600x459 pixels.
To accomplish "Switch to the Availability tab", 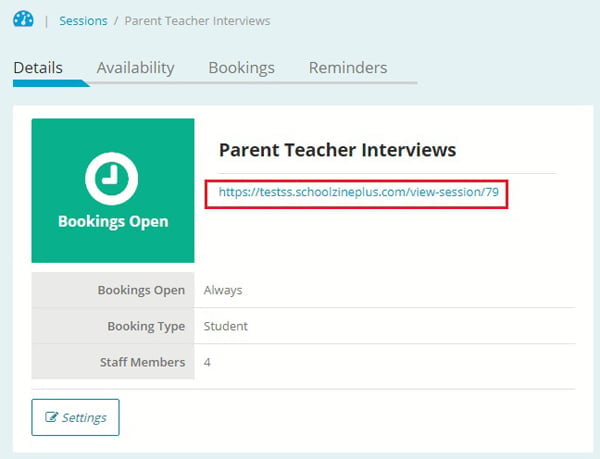I will (135, 68).
